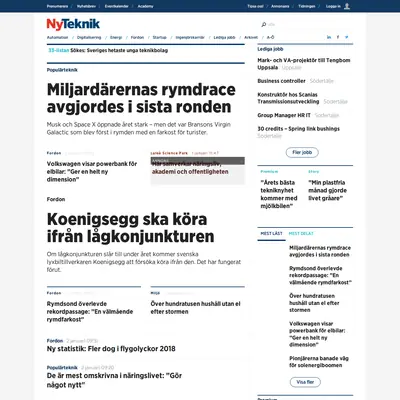
Task: Click Tipsa oss link
Action: click(x=255, y=6)
